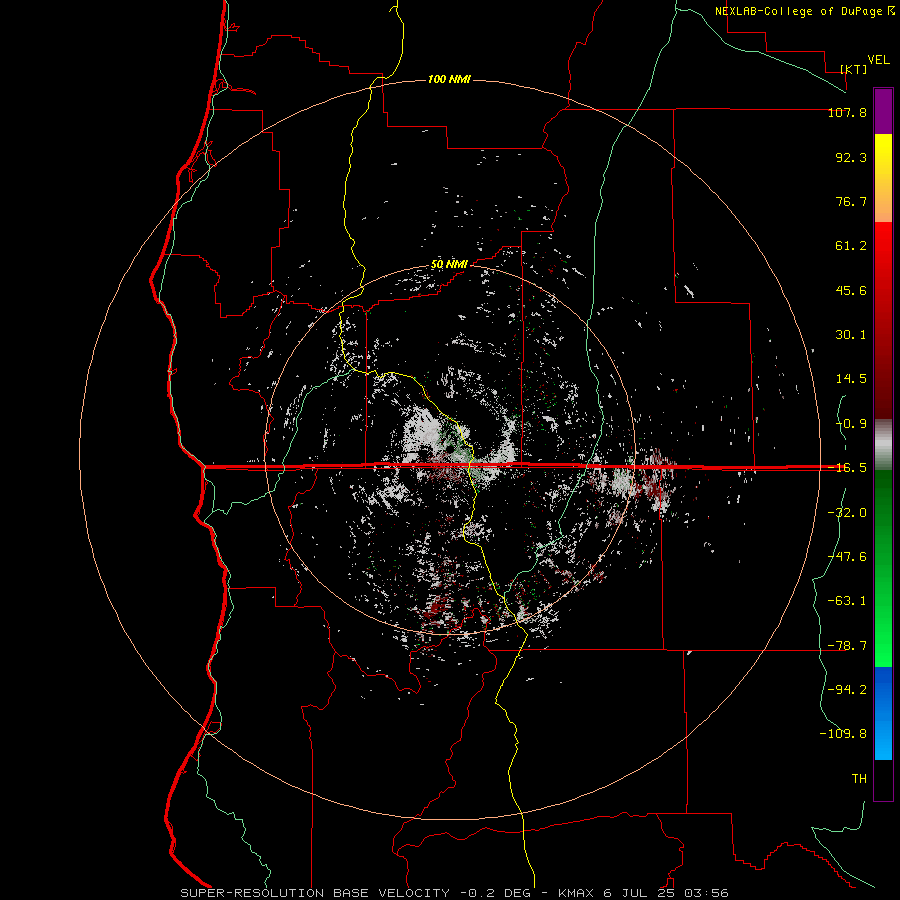The image size is (900, 900).
Task: Click the -94.2 velocity scale value
Action: click(x=847, y=690)
